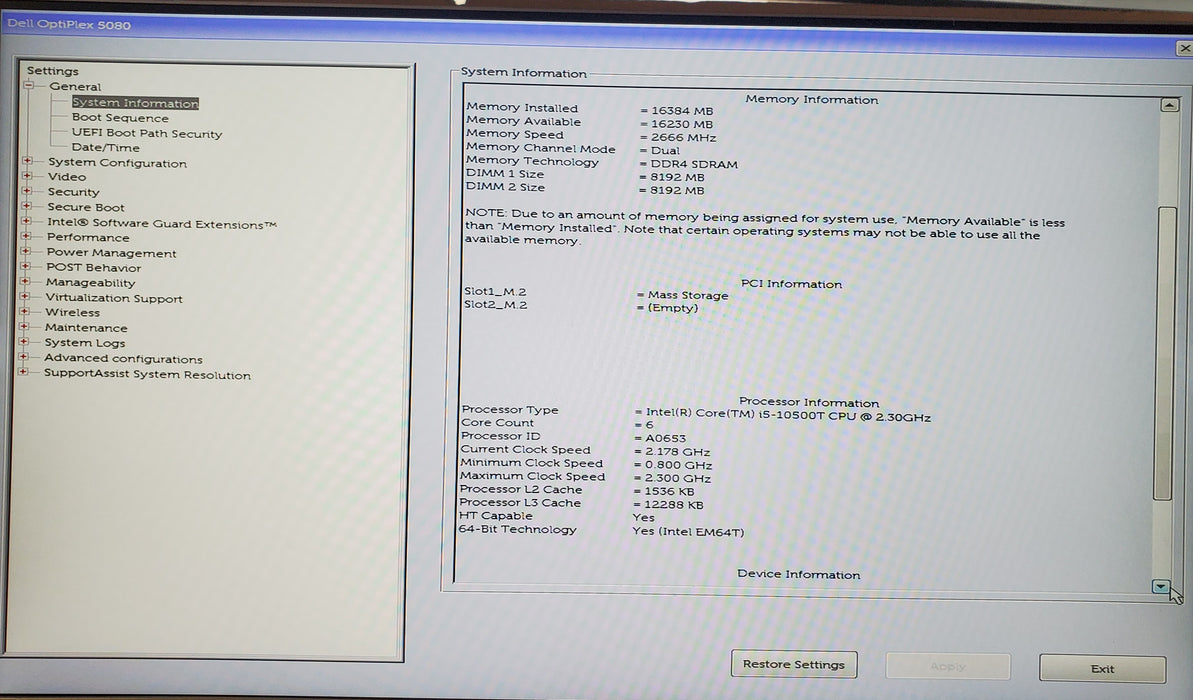Expand the Performance node
The image size is (1193, 700).
pos(26,236)
